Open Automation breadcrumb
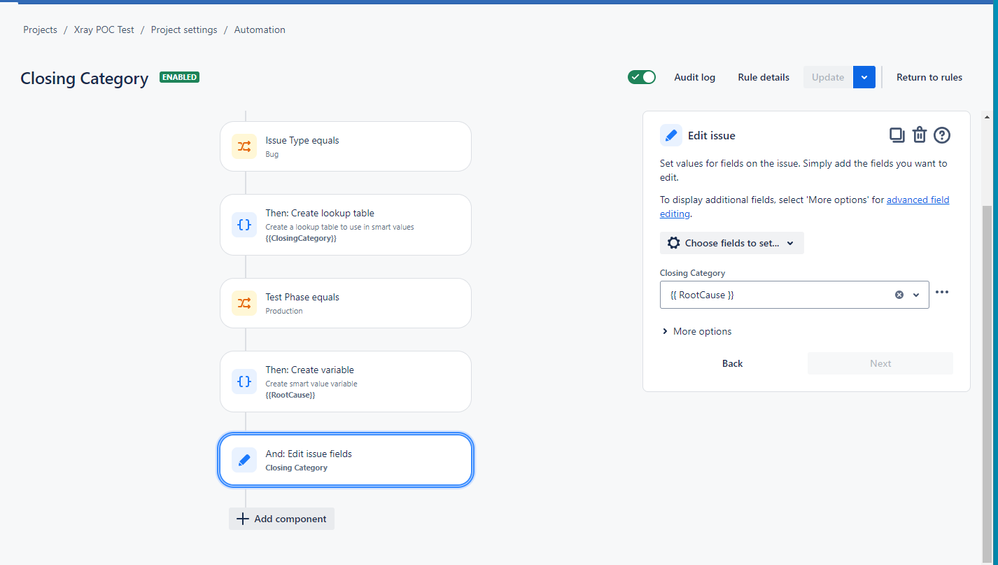This screenshot has height=565, width=998. pyautogui.click(x=260, y=30)
